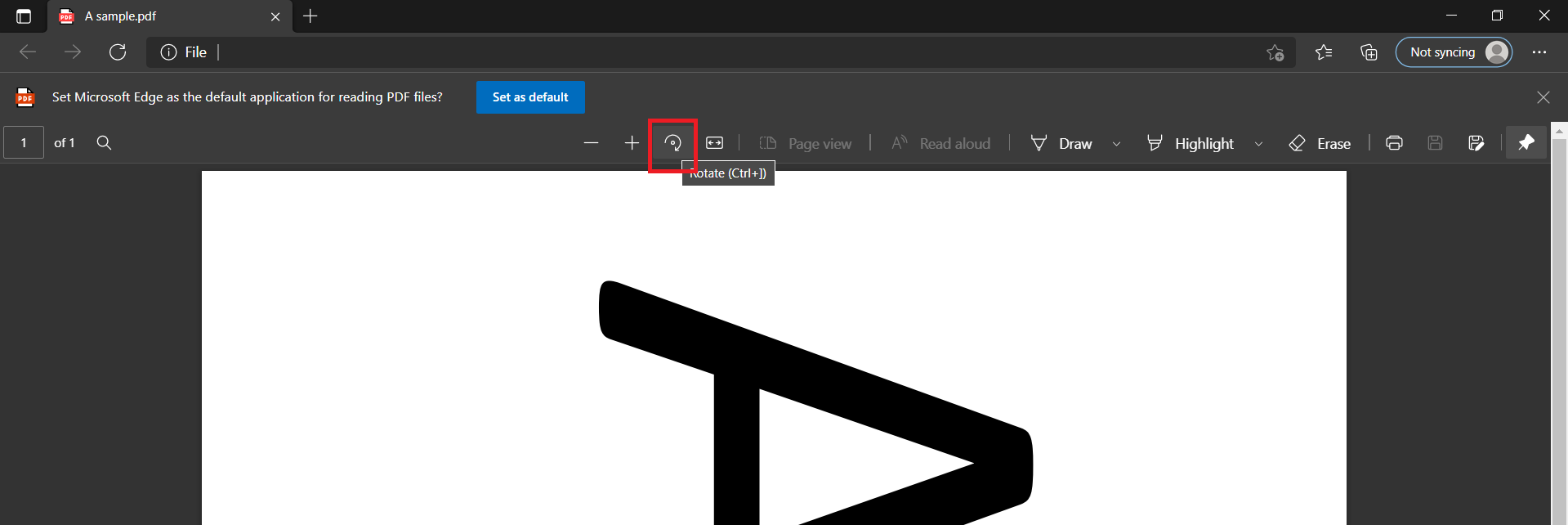Click the Set as default button
This screenshot has width=1568, height=525.
click(530, 97)
